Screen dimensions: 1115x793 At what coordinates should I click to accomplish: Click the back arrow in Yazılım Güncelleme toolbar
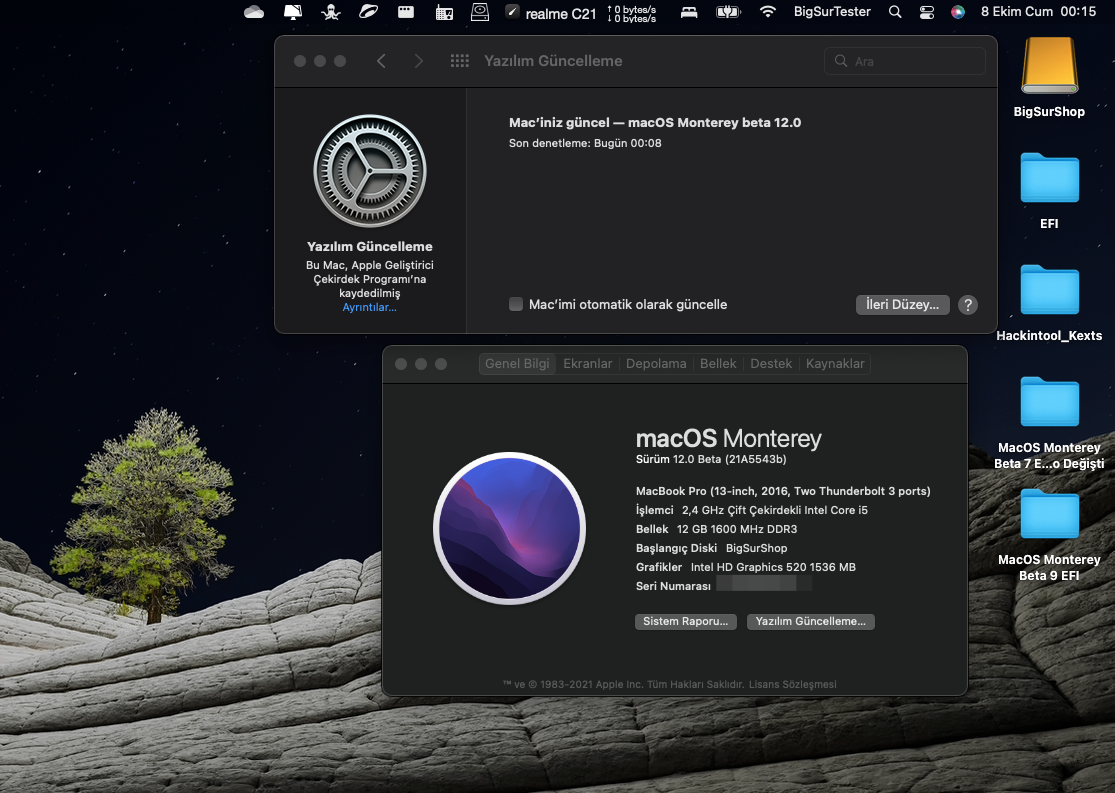381,61
